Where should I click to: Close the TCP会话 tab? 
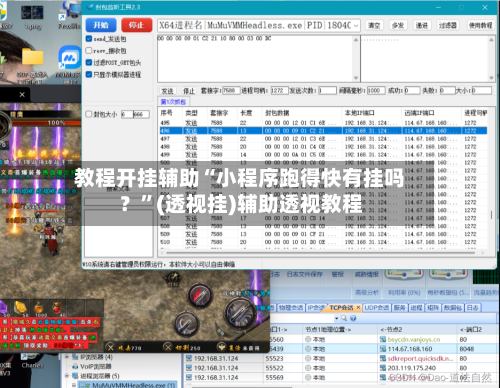(x=358, y=307)
